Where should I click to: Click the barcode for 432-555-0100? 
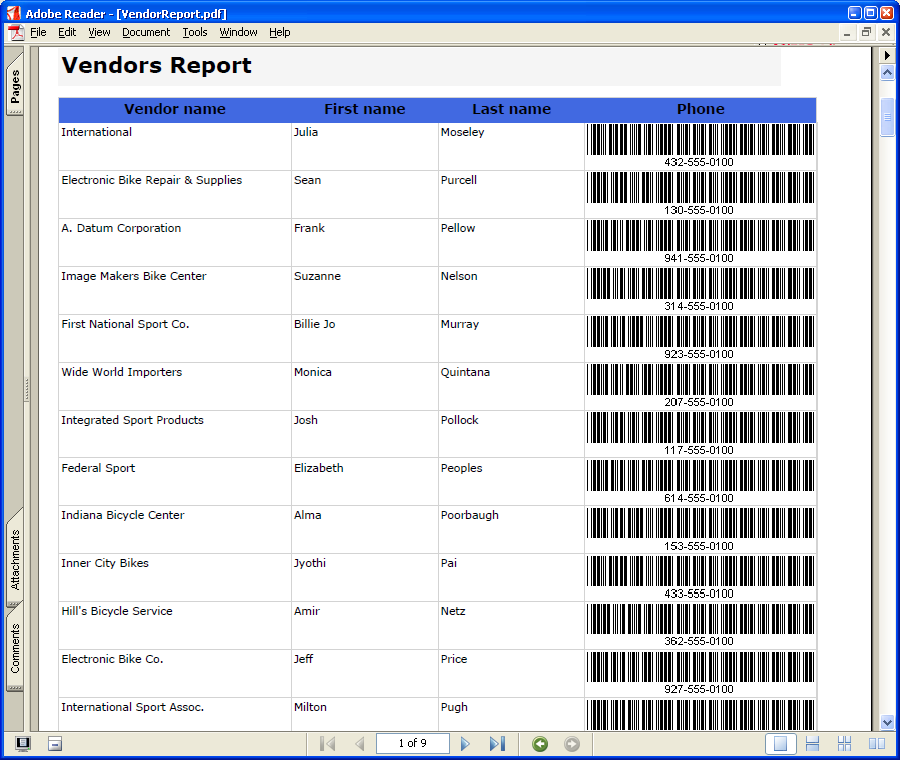coord(700,139)
